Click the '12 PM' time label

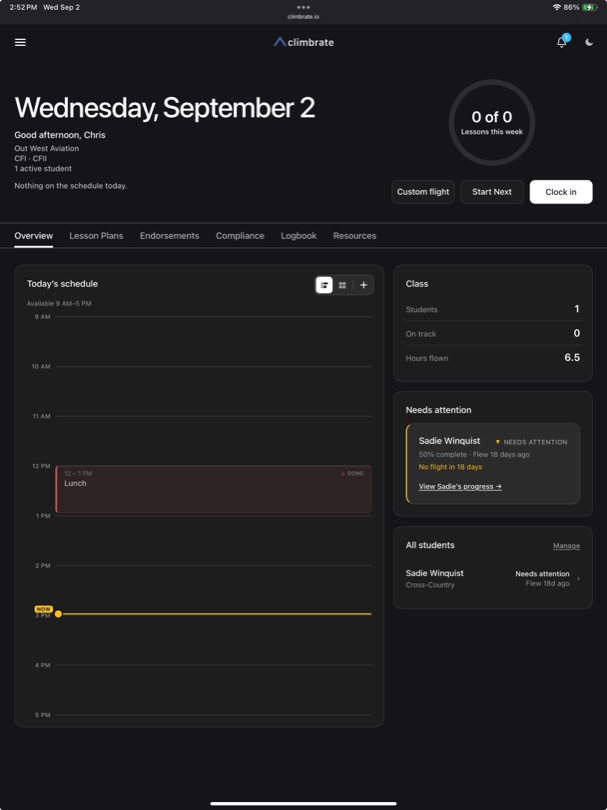[x=41, y=466]
